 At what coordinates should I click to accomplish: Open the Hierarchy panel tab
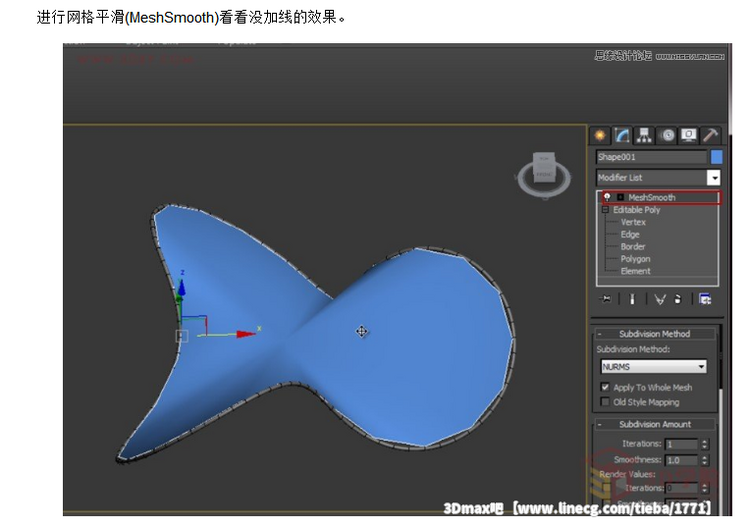pos(644,136)
